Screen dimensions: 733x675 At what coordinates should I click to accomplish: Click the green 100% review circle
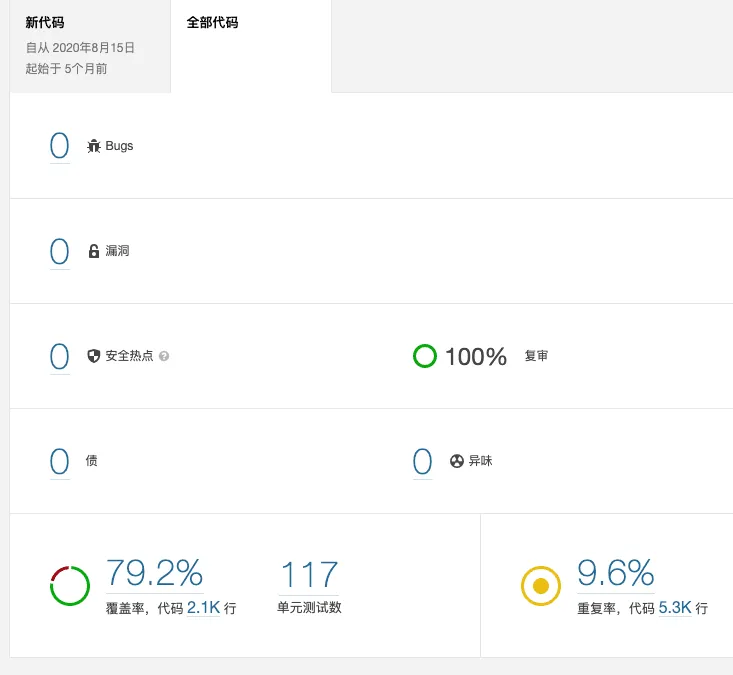pyautogui.click(x=425, y=356)
